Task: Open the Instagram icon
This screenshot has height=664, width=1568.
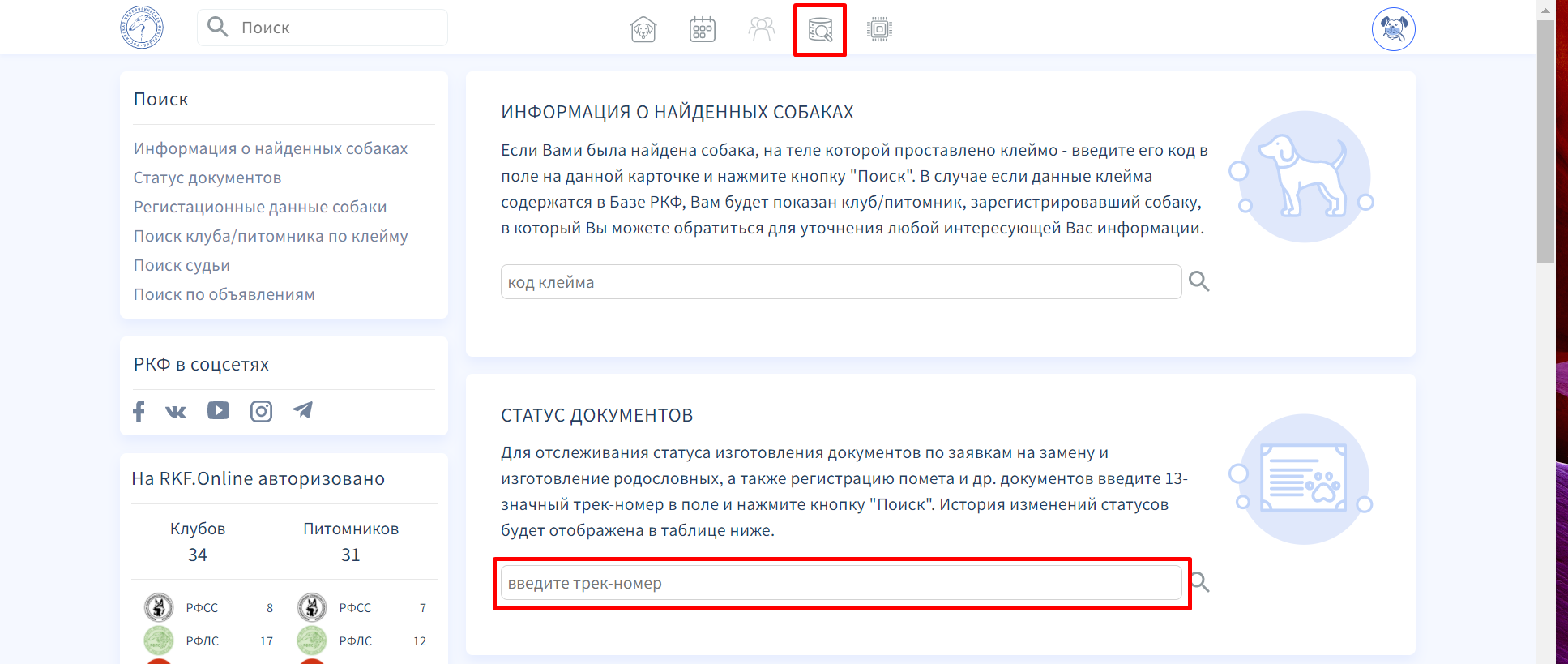Action: click(x=261, y=411)
